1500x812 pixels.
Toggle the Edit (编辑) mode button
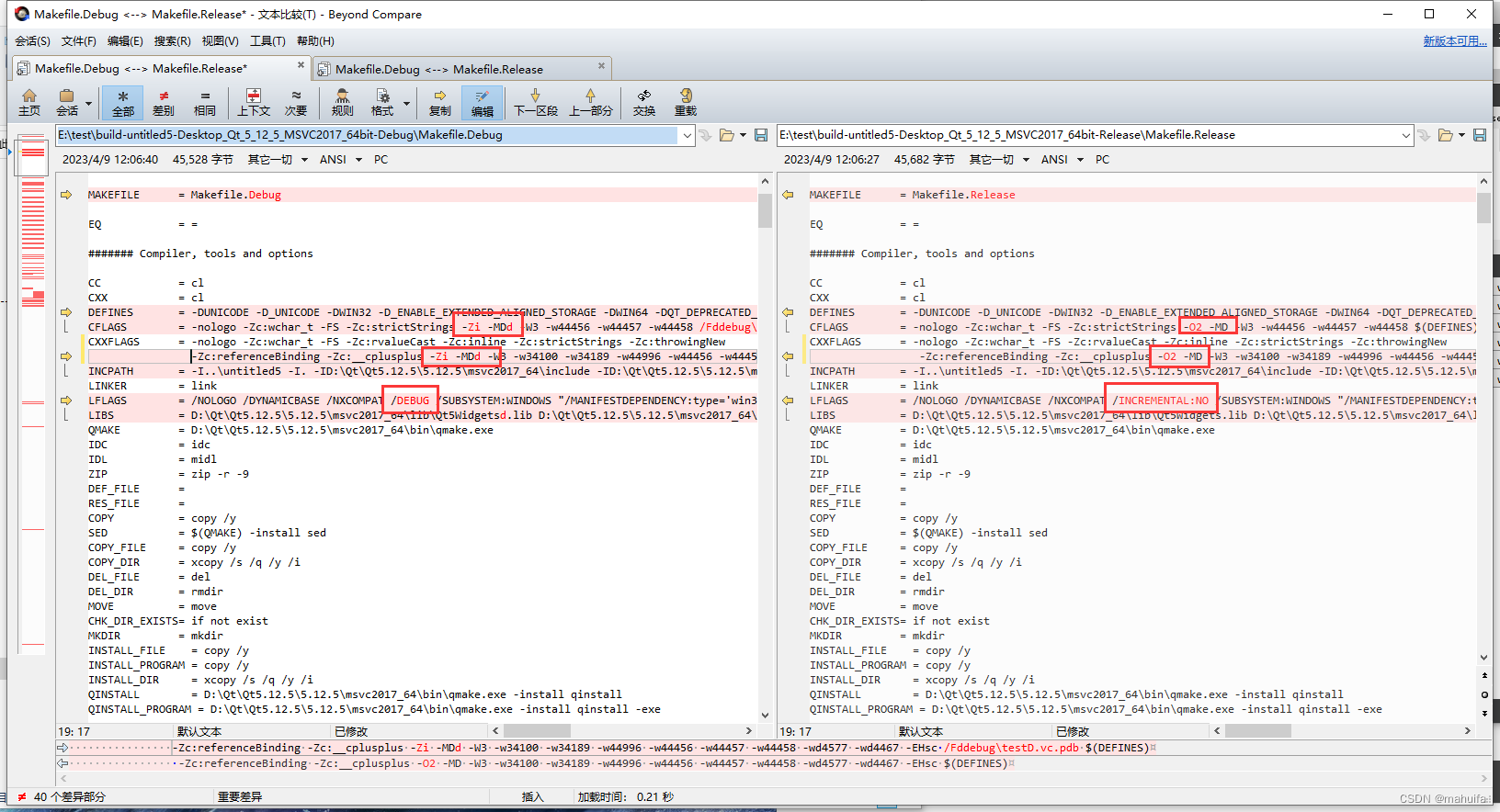483,102
